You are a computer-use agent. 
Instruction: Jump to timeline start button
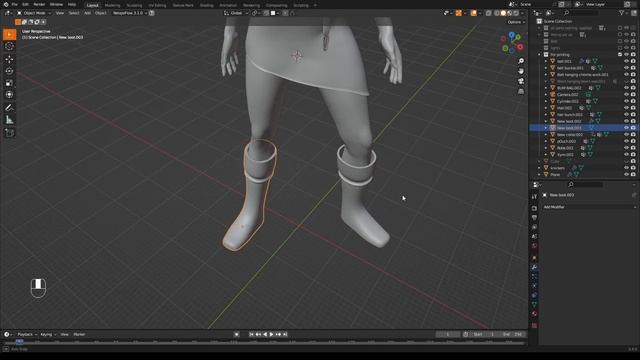pyautogui.click(x=251, y=334)
